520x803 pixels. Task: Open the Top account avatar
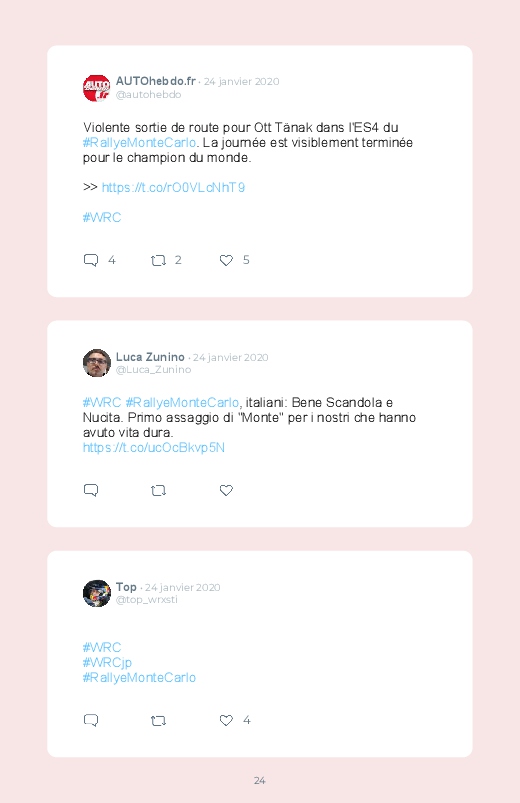click(x=96, y=593)
